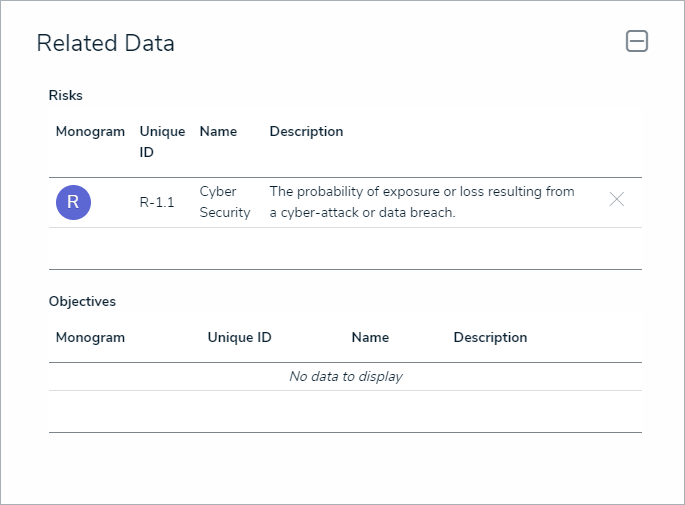This screenshot has height=505, width=685.
Task: Click the Risks Description column header
Action: point(306,131)
